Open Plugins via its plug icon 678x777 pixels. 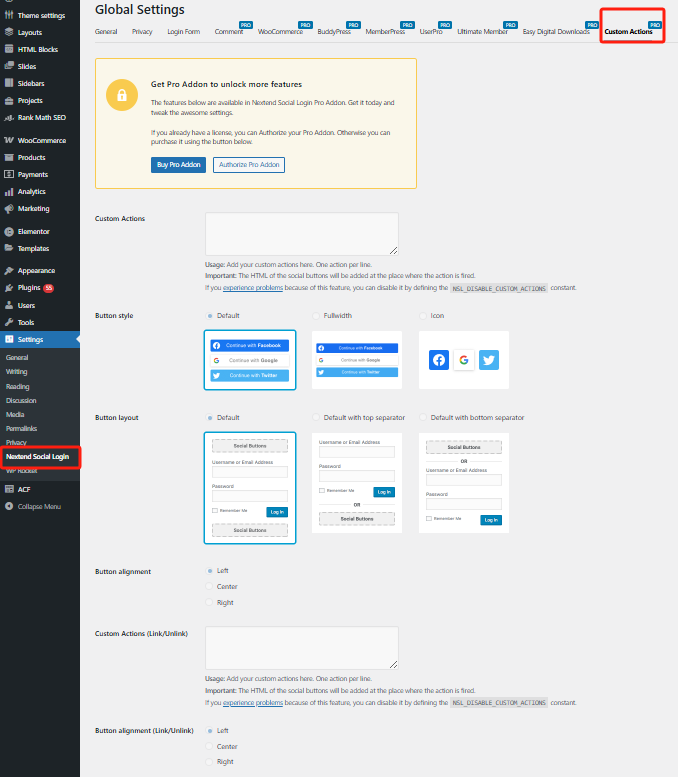pos(9,288)
